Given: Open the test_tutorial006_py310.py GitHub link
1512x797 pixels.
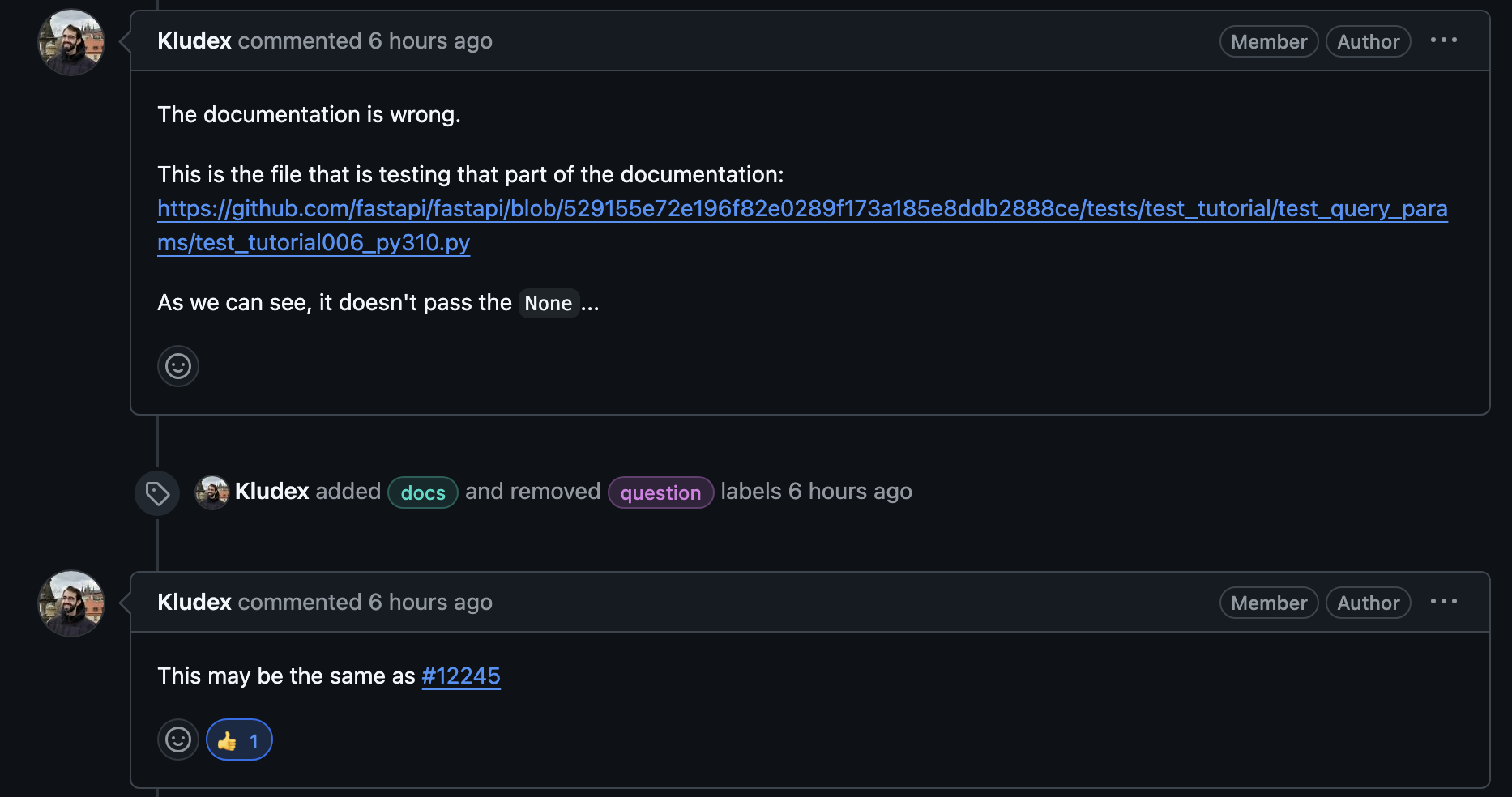Looking at the screenshot, I should [801, 209].
